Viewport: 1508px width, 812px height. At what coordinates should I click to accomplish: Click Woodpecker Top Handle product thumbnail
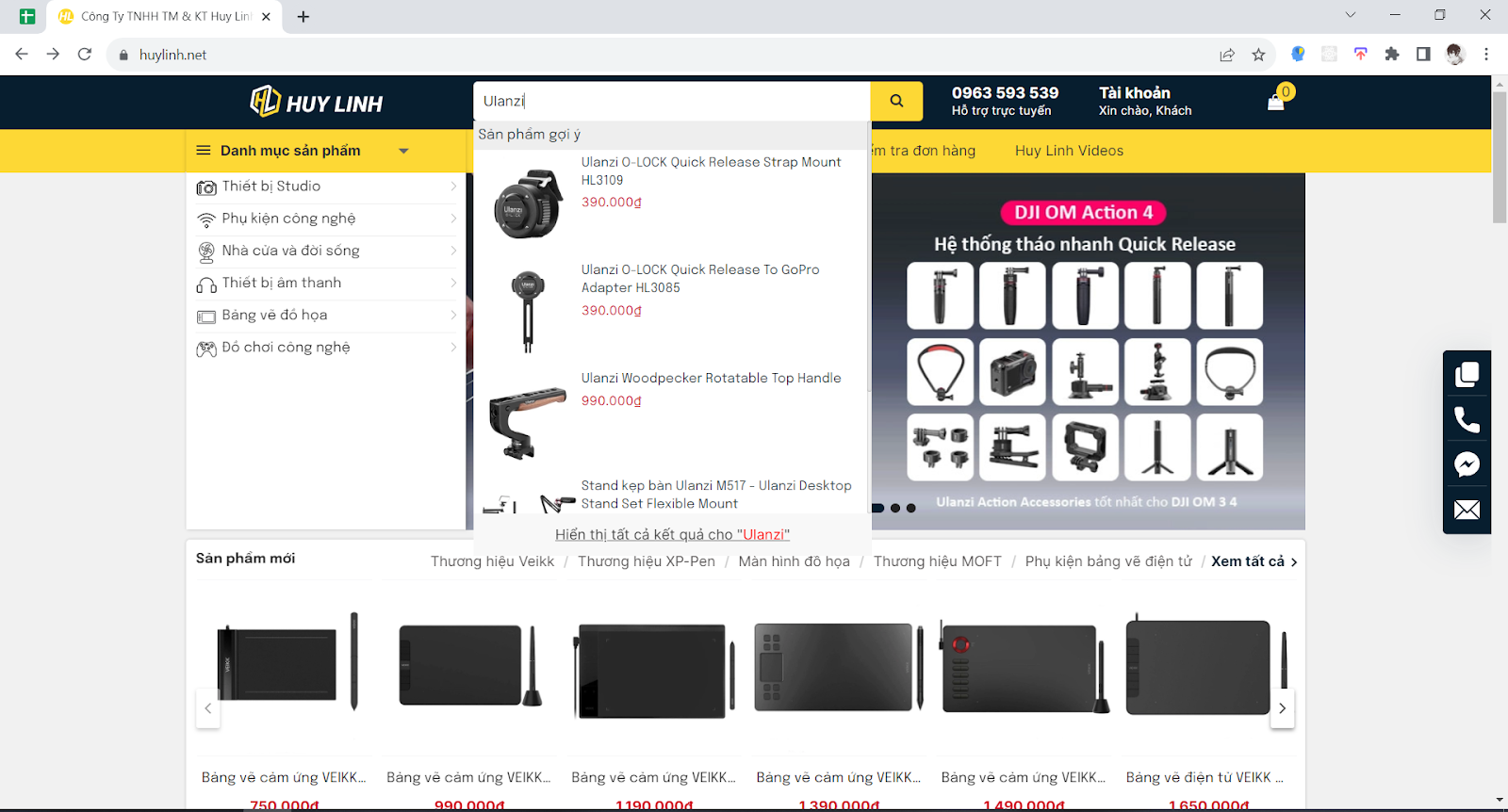[x=528, y=423]
